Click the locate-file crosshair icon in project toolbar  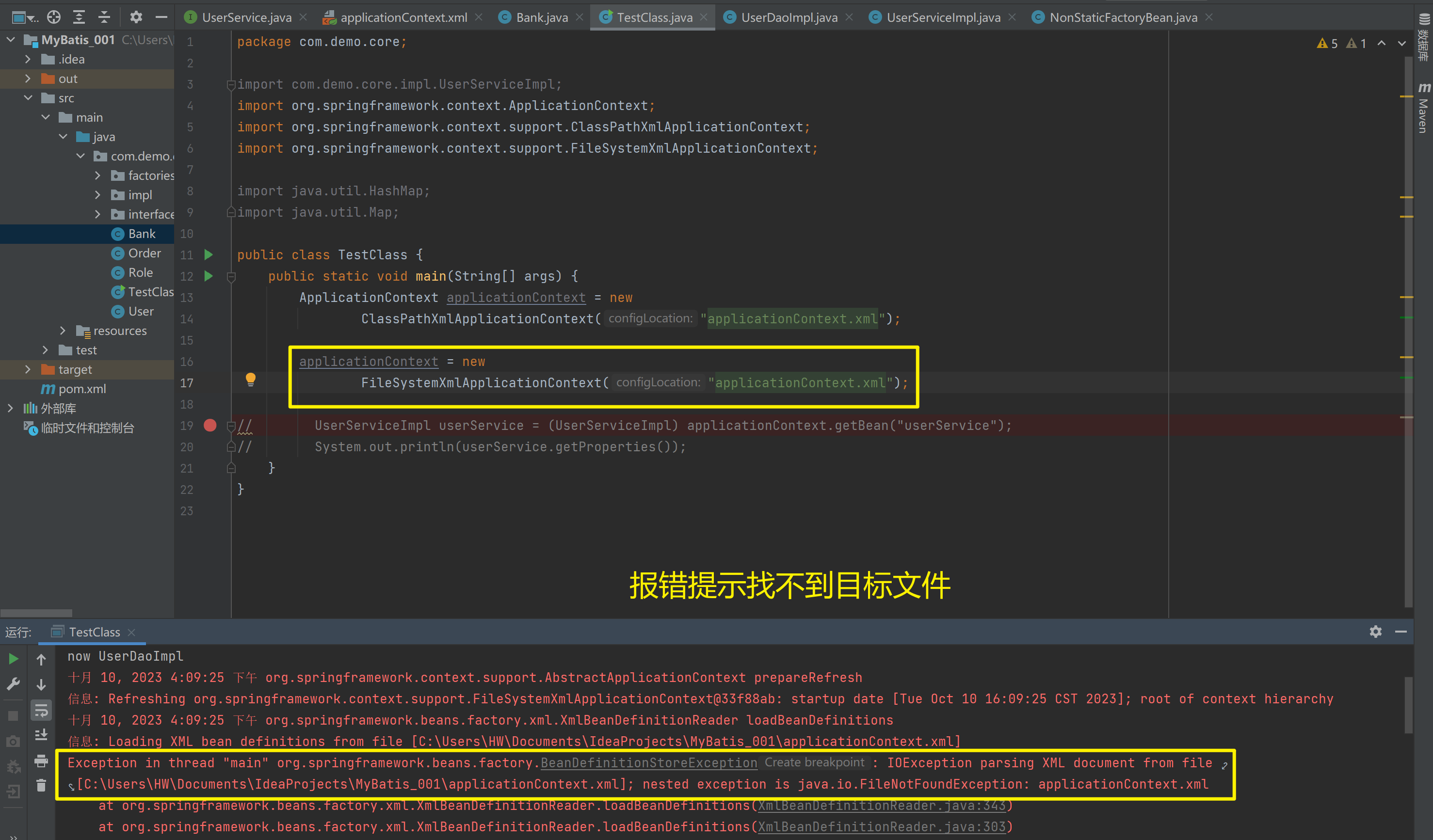coord(53,17)
